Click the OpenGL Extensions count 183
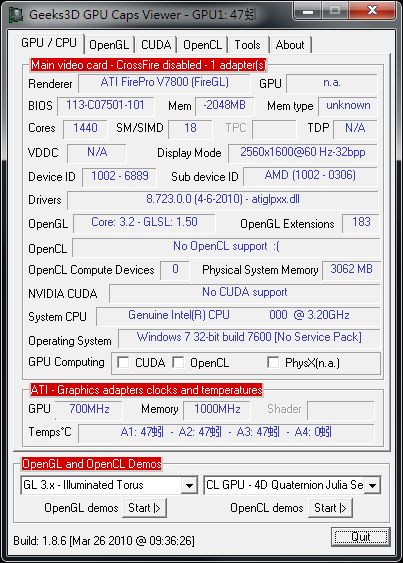Viewport: 403px width, 563px height. tap(361, 223)
